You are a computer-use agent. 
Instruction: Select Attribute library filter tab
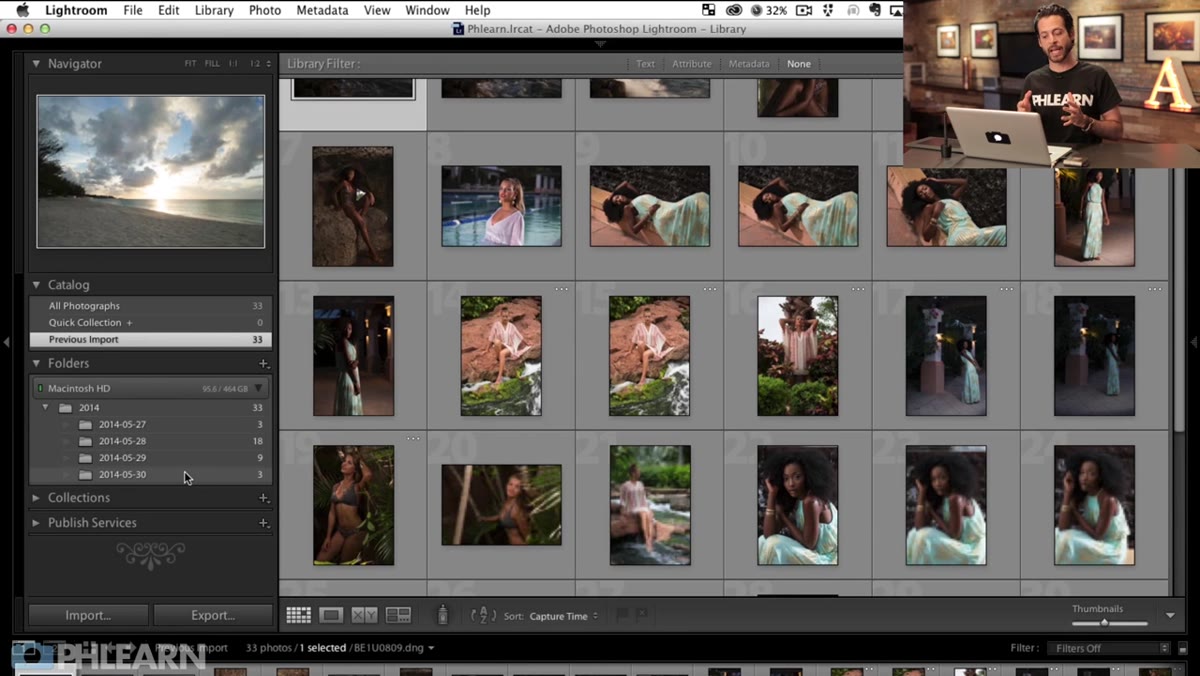[692, 63]
